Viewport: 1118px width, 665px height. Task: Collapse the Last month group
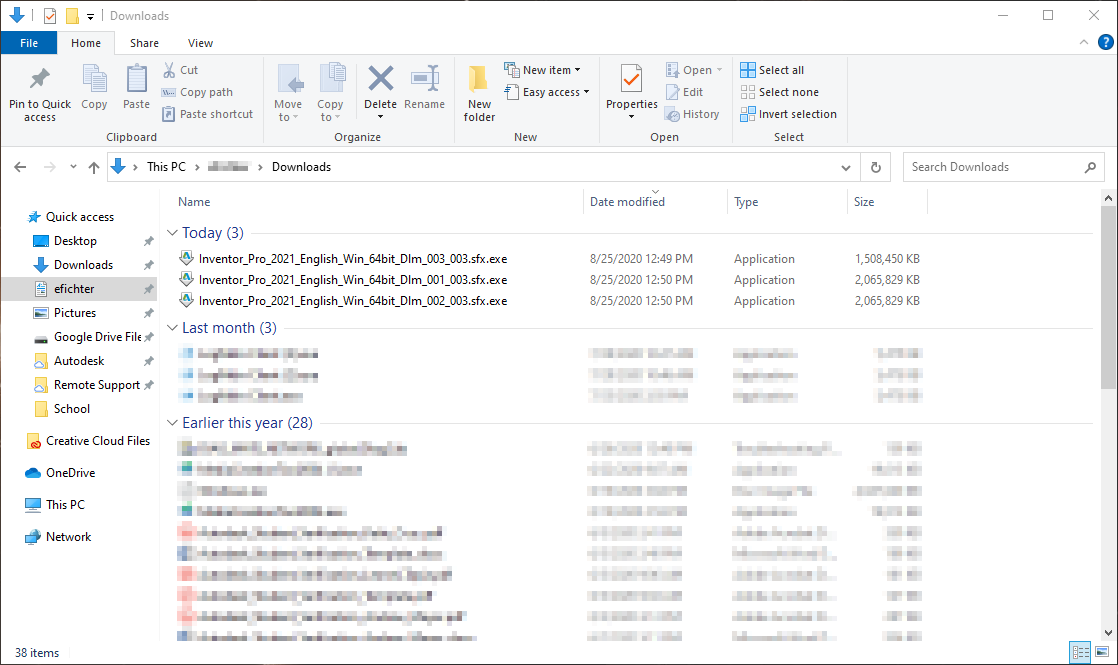click(172, 328)
